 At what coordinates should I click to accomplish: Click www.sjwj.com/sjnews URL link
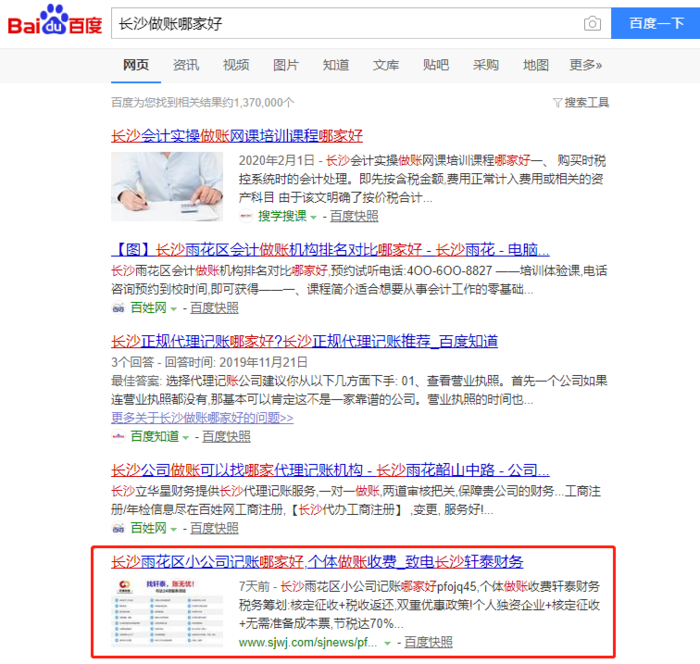coord(308,642)
